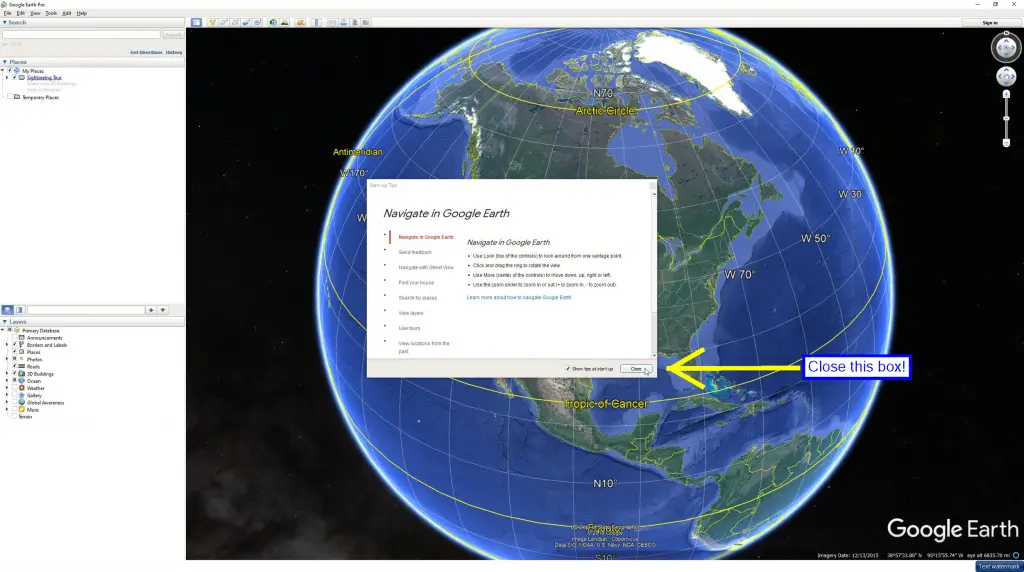This screenshot has height=572, width=1024.
Task: Enable the Announcements layer checkbox
Action: click(x=14, y=338)
